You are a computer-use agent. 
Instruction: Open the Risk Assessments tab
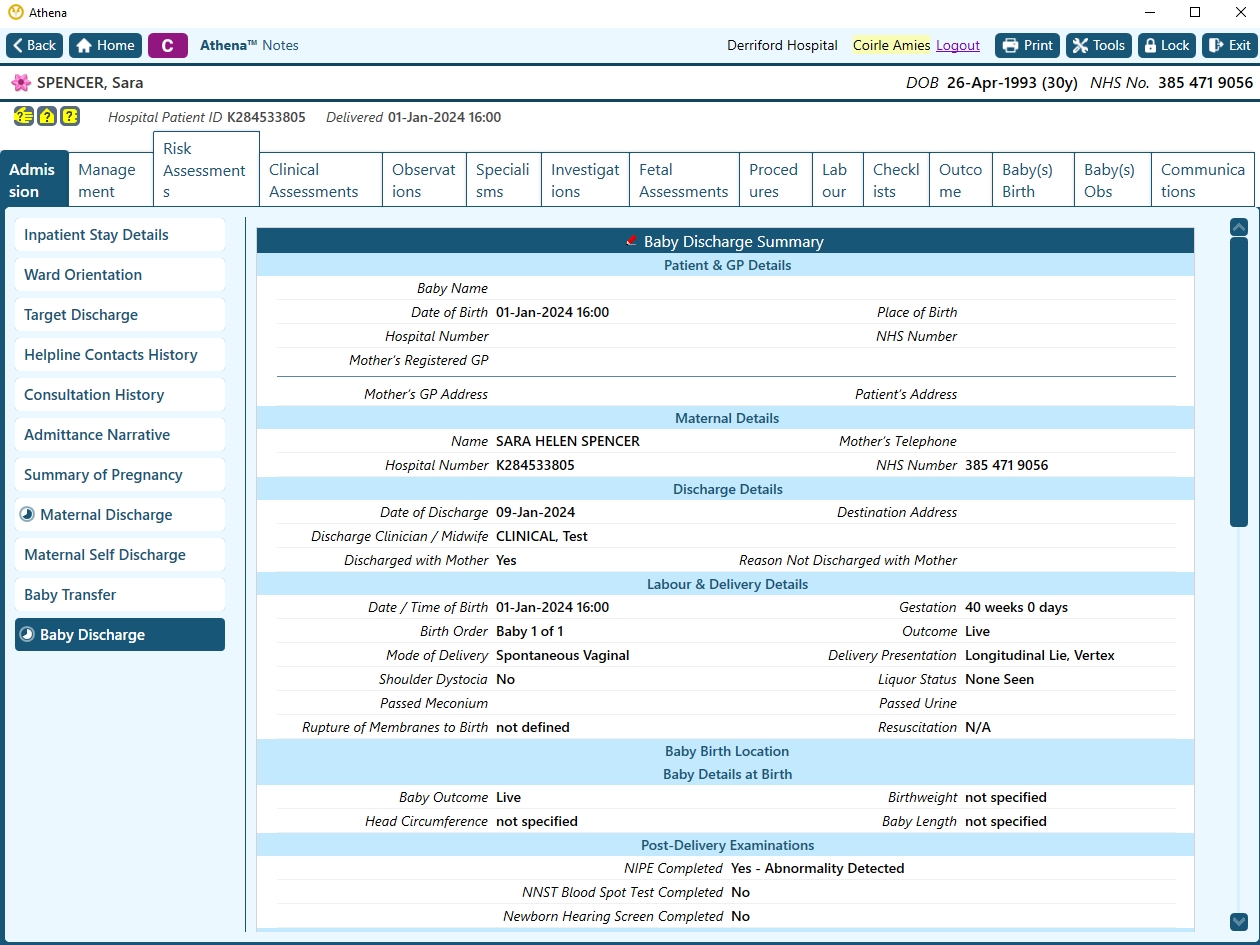(206, 169)
